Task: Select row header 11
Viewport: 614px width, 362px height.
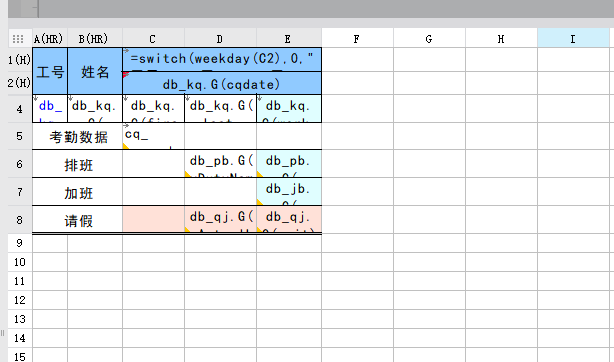Action: click(20, 281)
